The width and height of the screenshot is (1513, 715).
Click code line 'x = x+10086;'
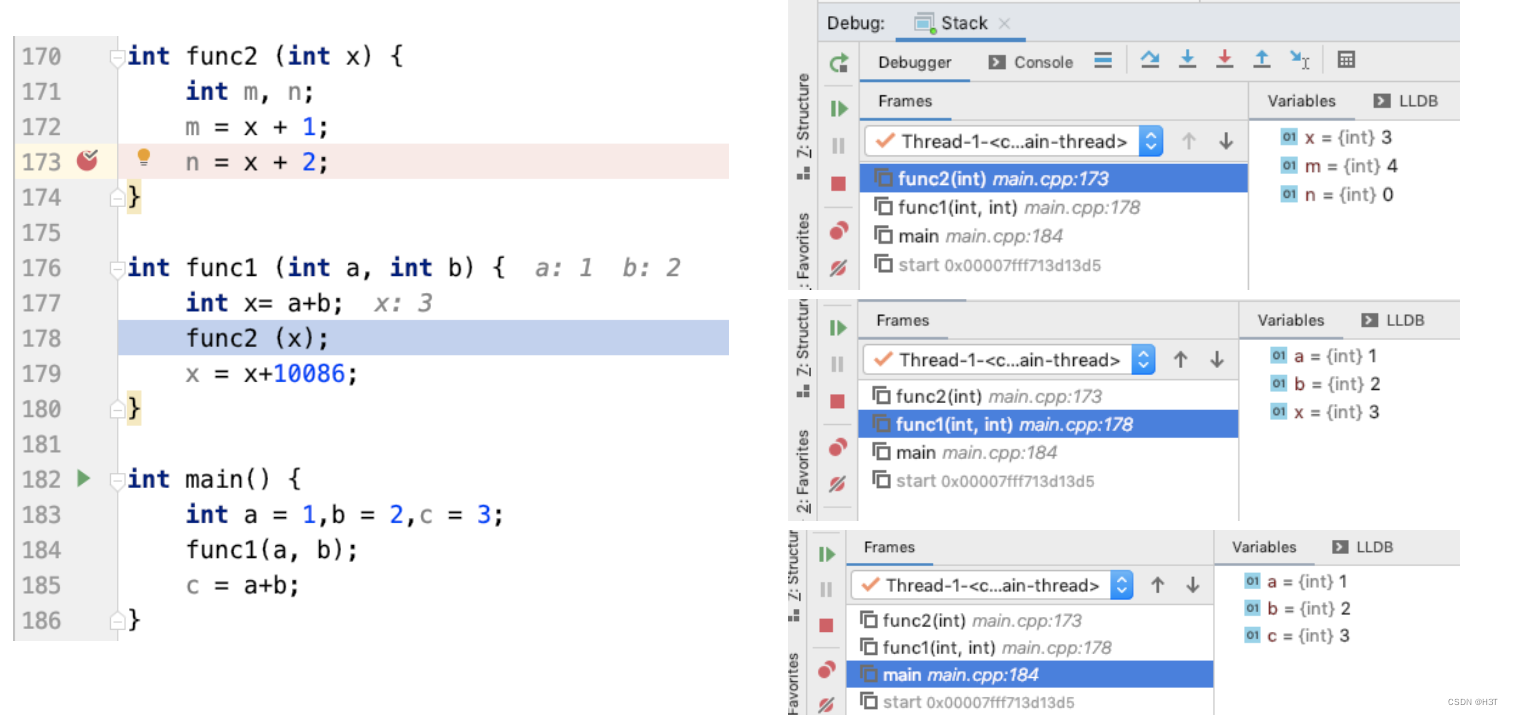pos(272,374)
